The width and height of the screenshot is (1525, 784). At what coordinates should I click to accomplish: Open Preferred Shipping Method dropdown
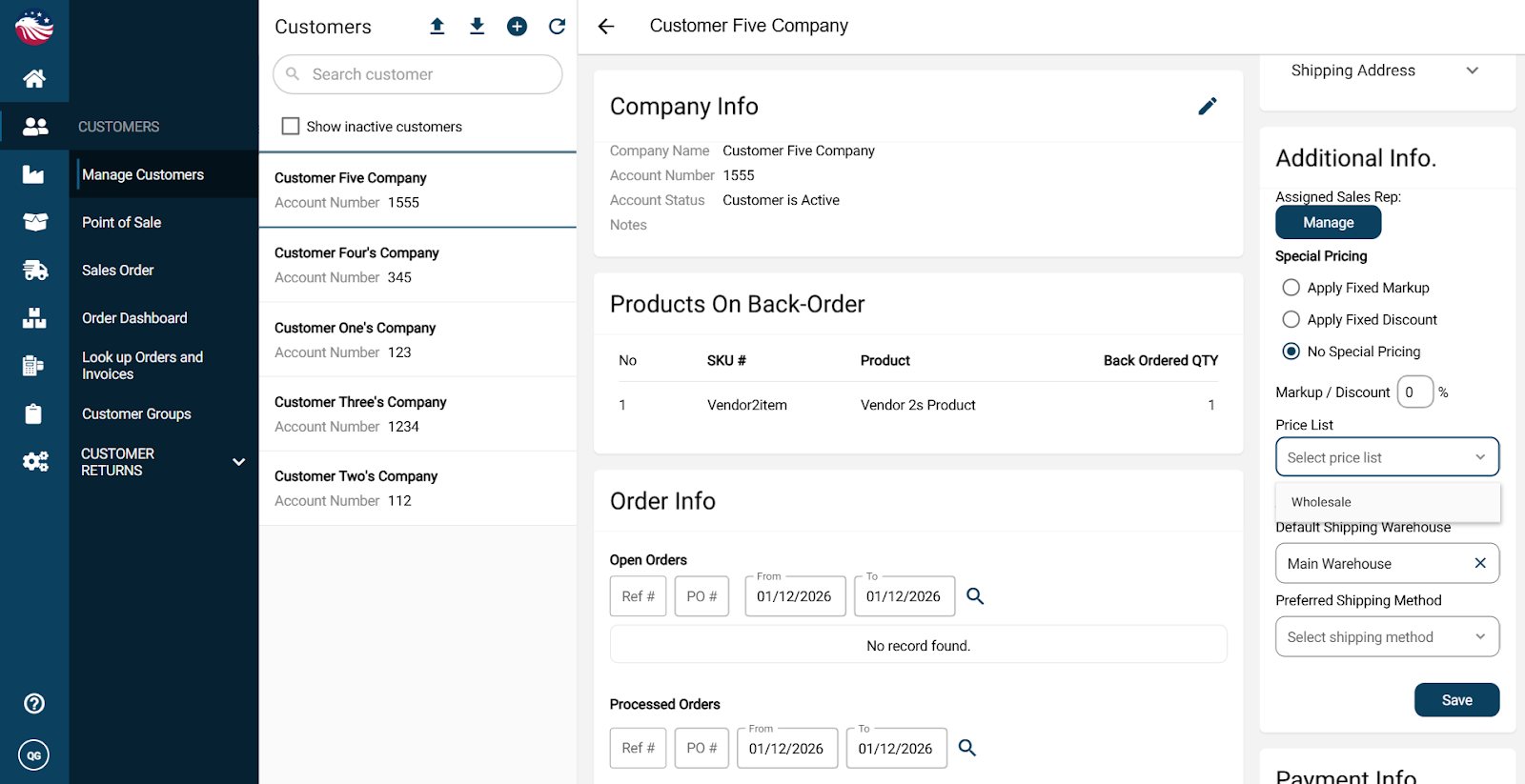tap(1387, 637)
